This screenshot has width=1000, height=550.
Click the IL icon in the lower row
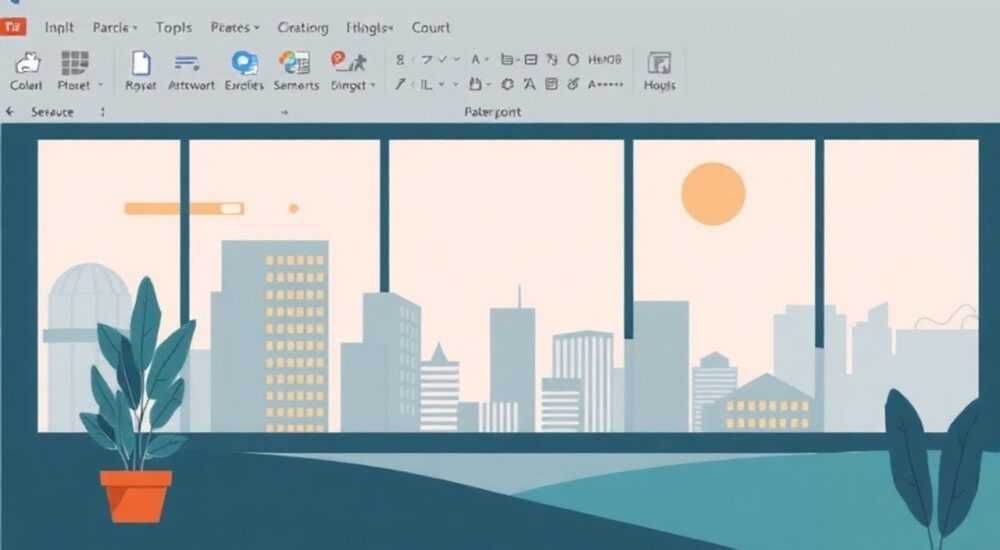point(426,84)
